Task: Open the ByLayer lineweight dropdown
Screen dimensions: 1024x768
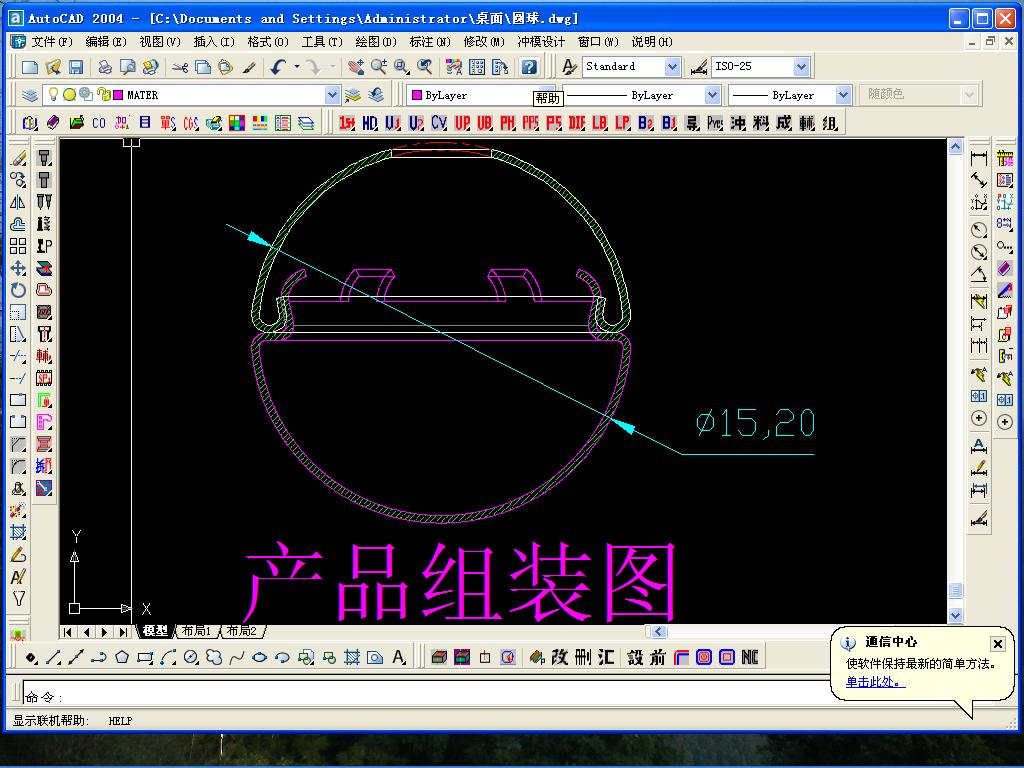Action: tap(843, 95)
